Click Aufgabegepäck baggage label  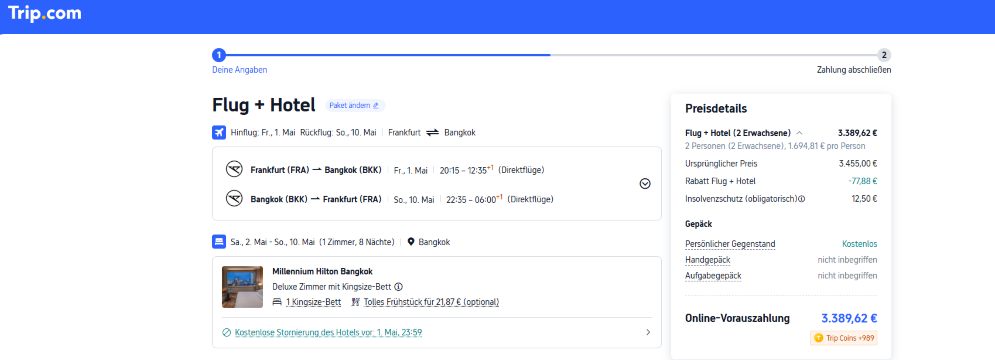pos(713,276)
